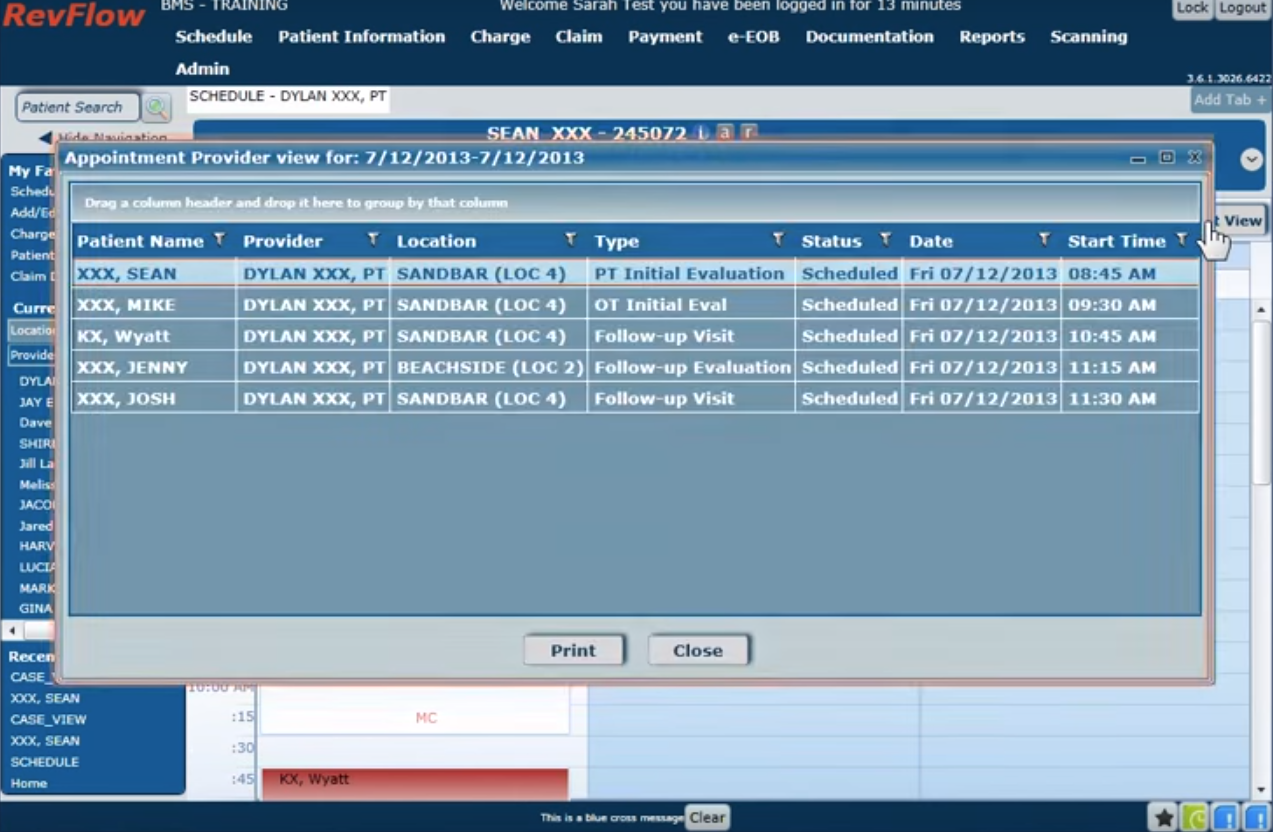The width and height of the screenshot is (1273, 832).
Task: Open filter for Type column
Action: coord(778,240)
